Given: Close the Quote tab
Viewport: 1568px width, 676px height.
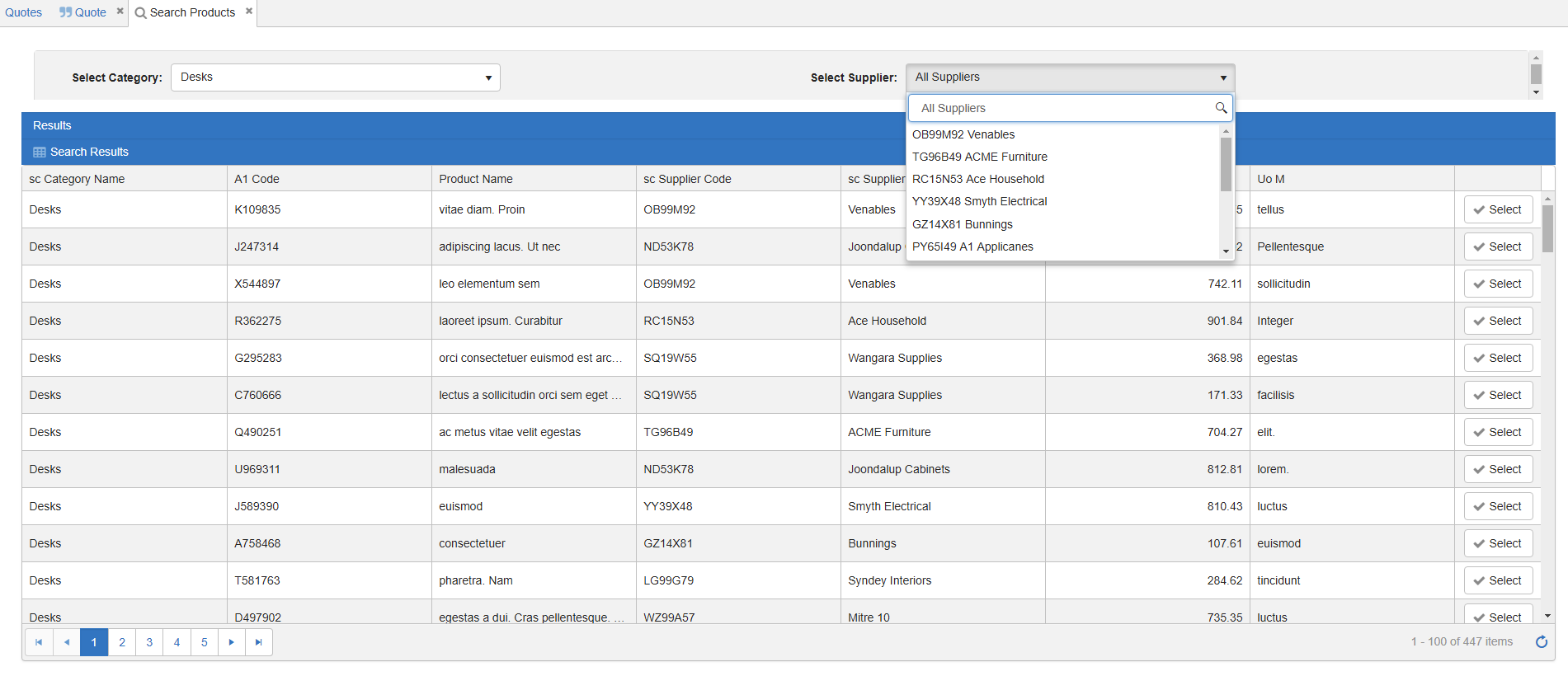Looking at the screenshot, I should tap(120, 12).
